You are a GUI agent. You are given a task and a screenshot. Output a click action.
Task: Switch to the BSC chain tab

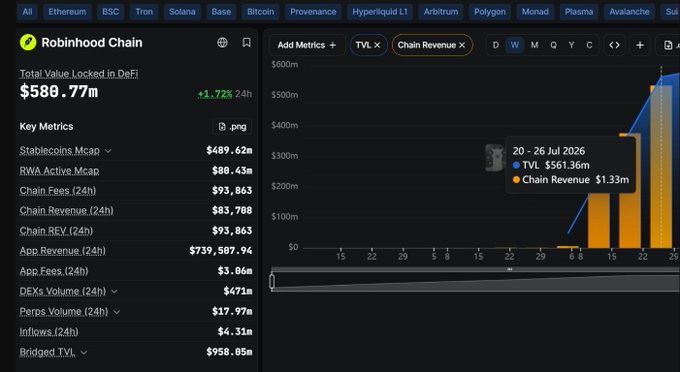[110, 12]
